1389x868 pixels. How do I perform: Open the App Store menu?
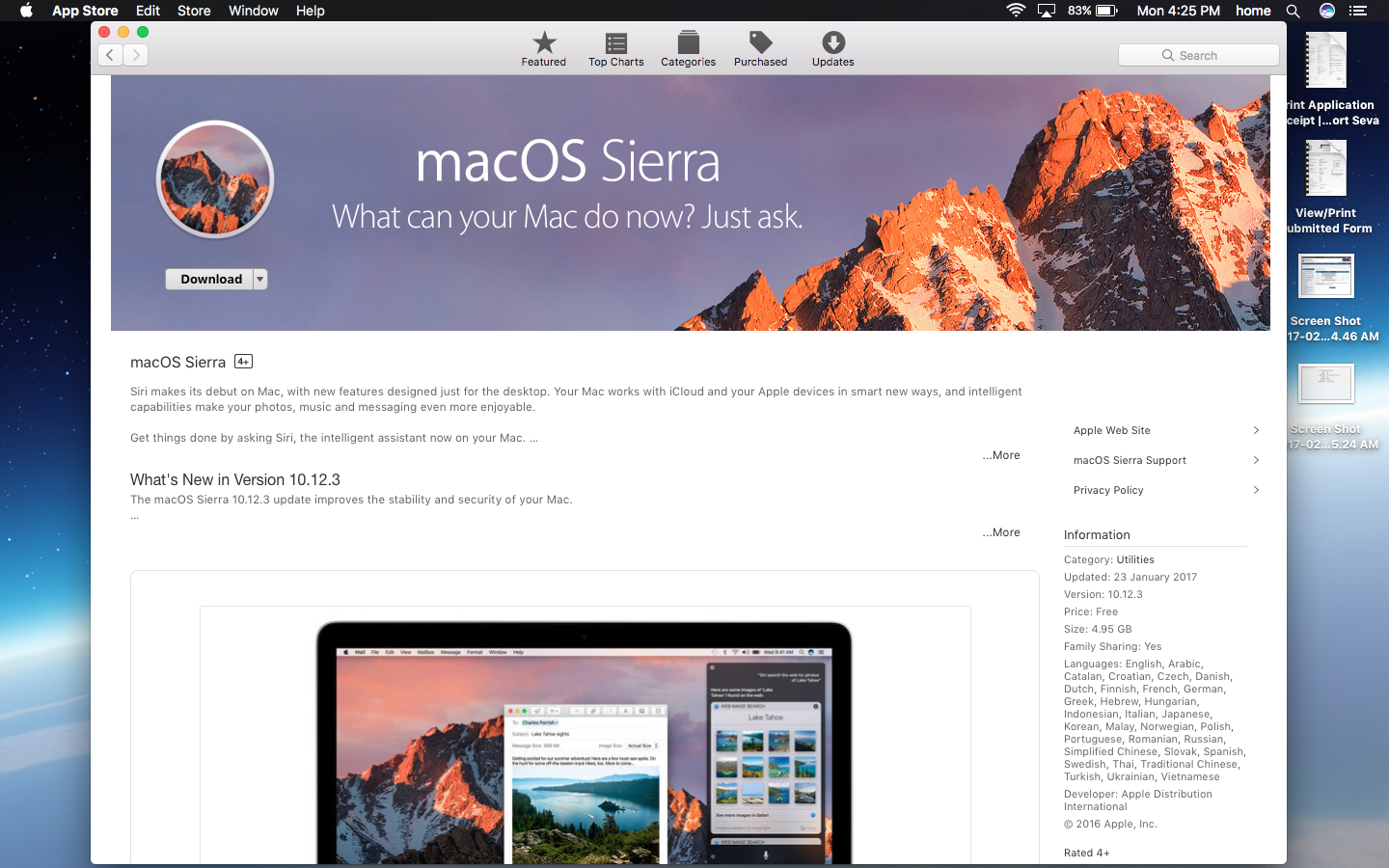point(85,11)
